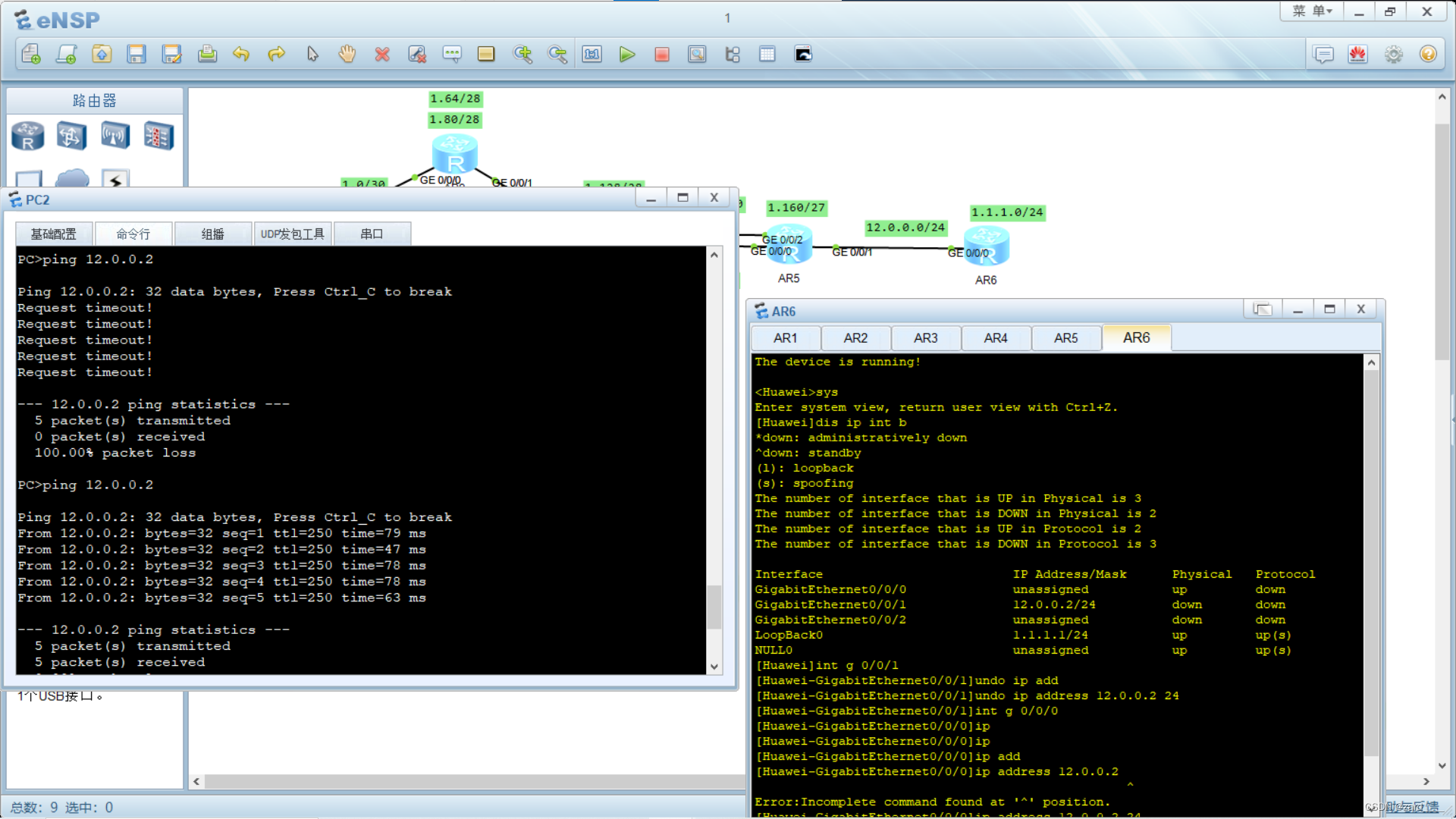Open the CLI window toolbar icon
Image resolution: width=1456 pixels, height=819 pixels.
coord(803,54)
